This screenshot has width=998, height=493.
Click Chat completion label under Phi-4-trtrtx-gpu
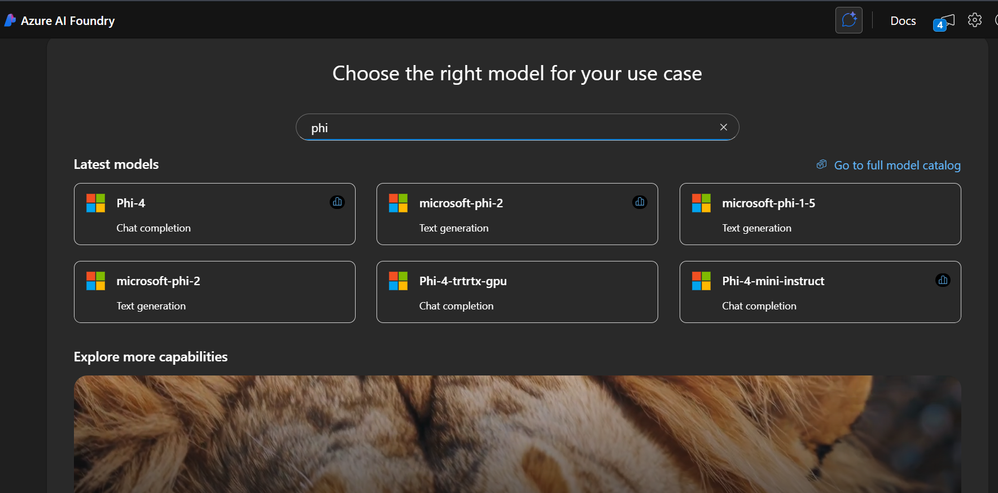tap(456, 306)
